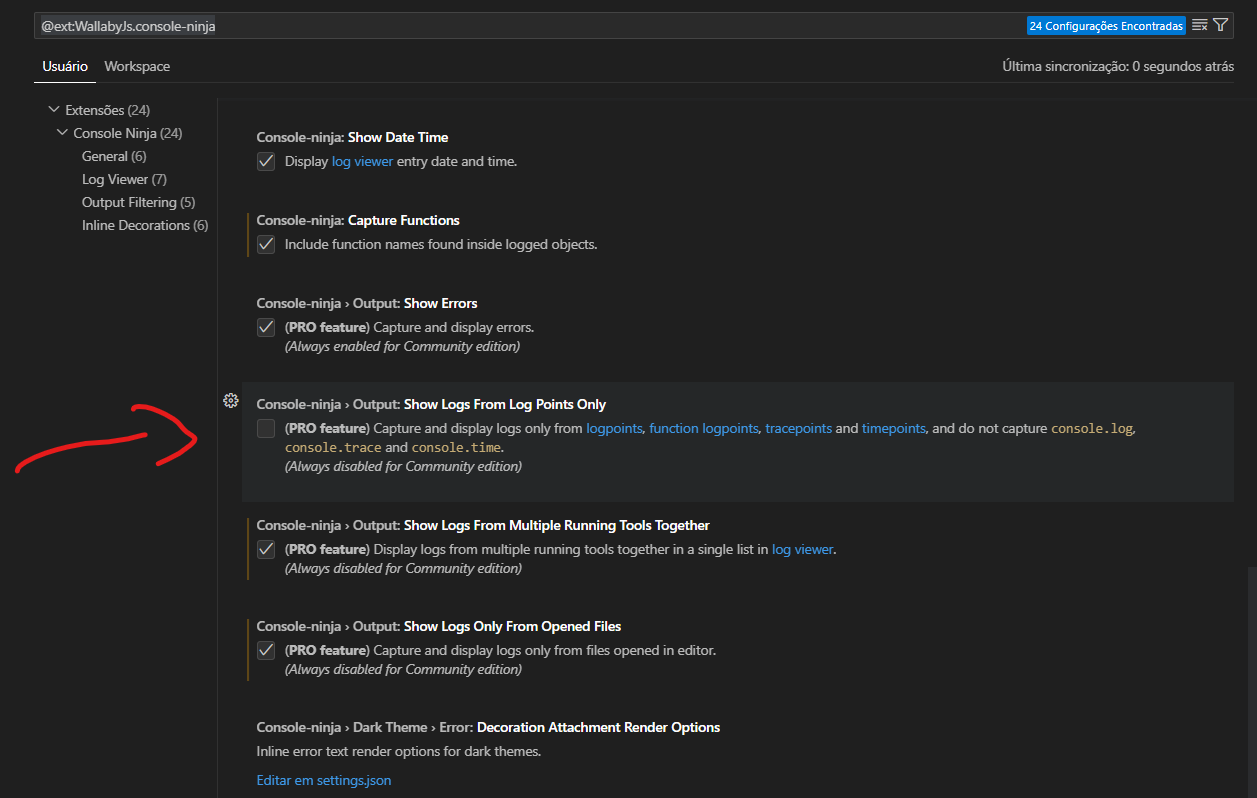Uncheck the Show Date Time display checkbox

[266, 161]
